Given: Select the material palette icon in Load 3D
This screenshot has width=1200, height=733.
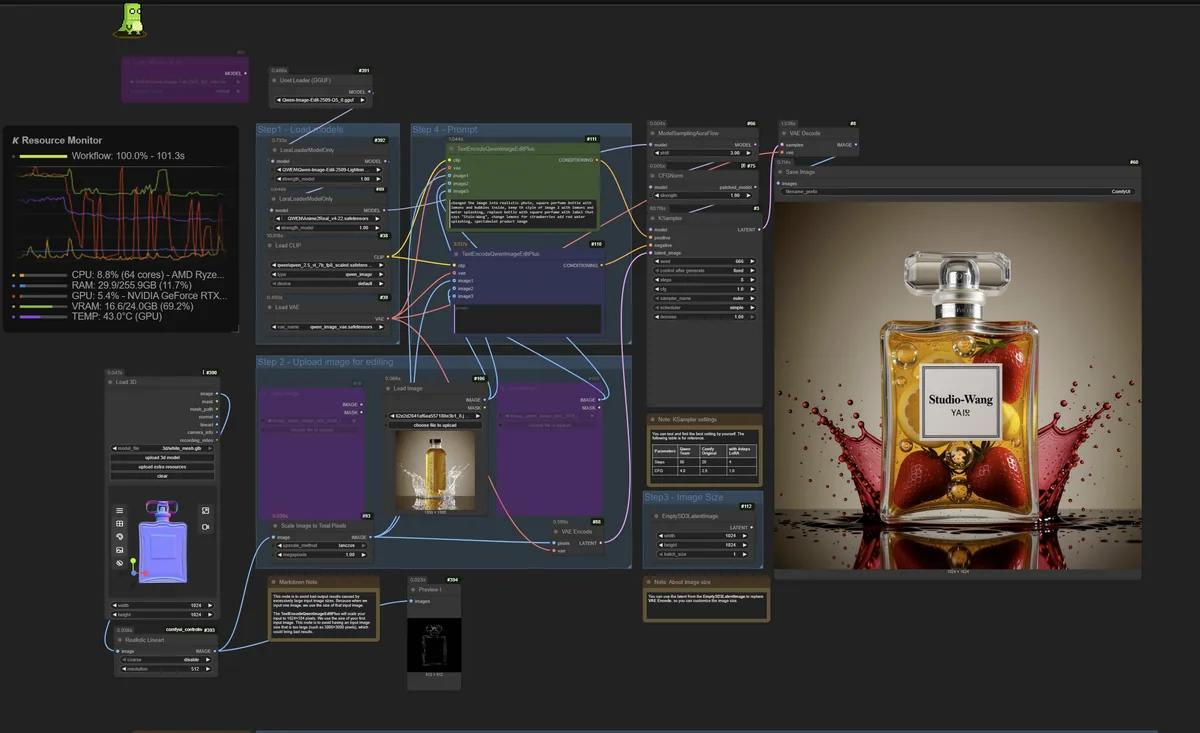Looking at the screenshot, I should point(119,537).
